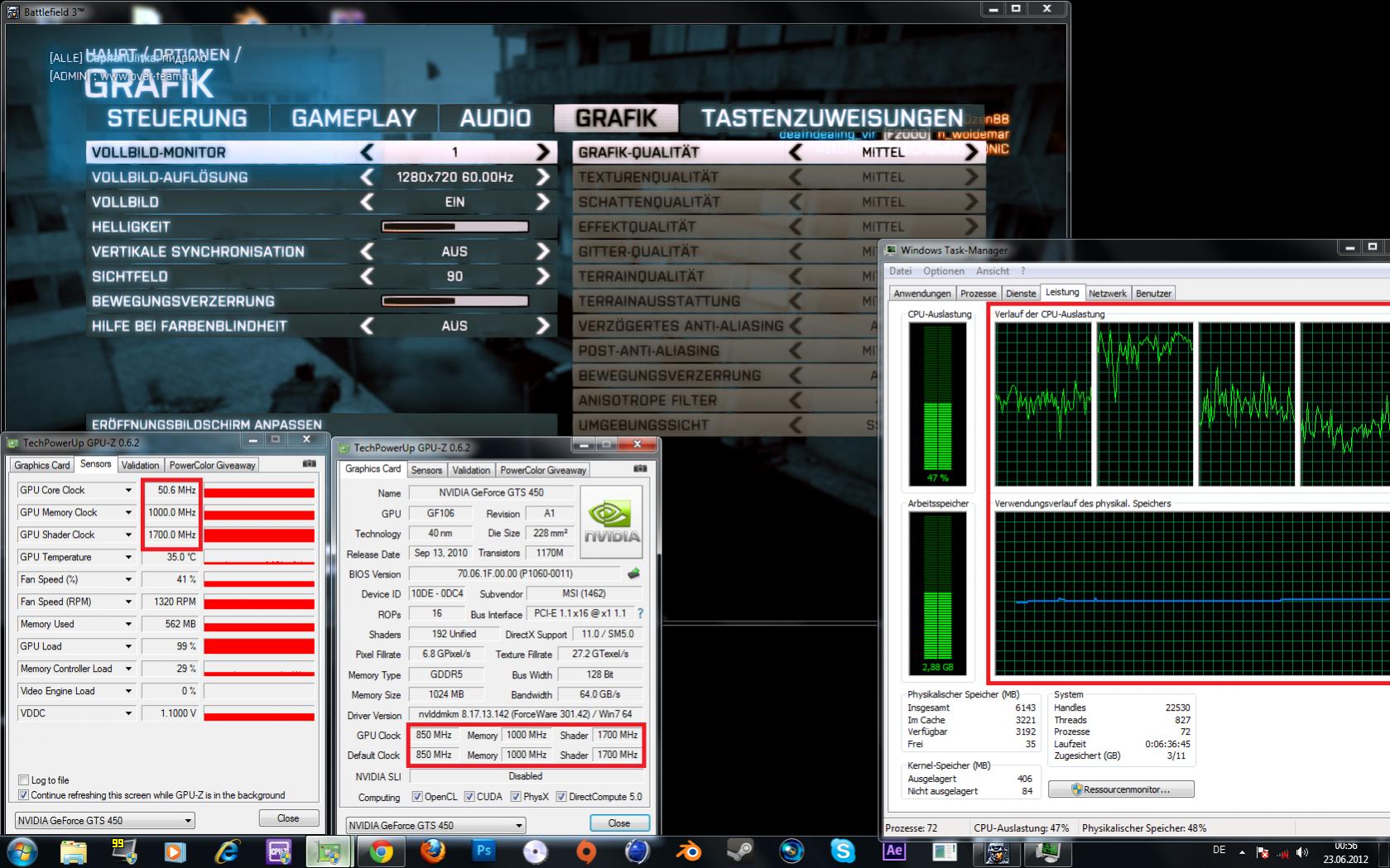The image size is (1390, 868).
Task: Open Graphics Card tab in GPU-Z Sensors window
Action: coord(42,465)
